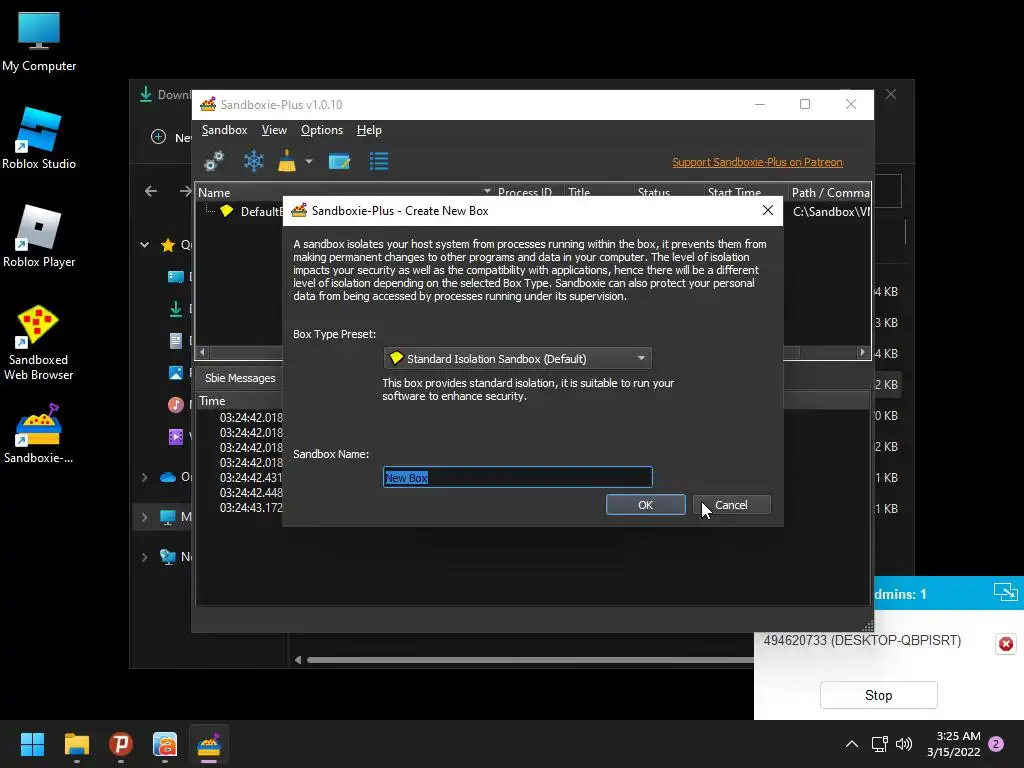Select the Sbie Messages tab
This screenshot has width=1024, height=768.
tap(240, 378)
